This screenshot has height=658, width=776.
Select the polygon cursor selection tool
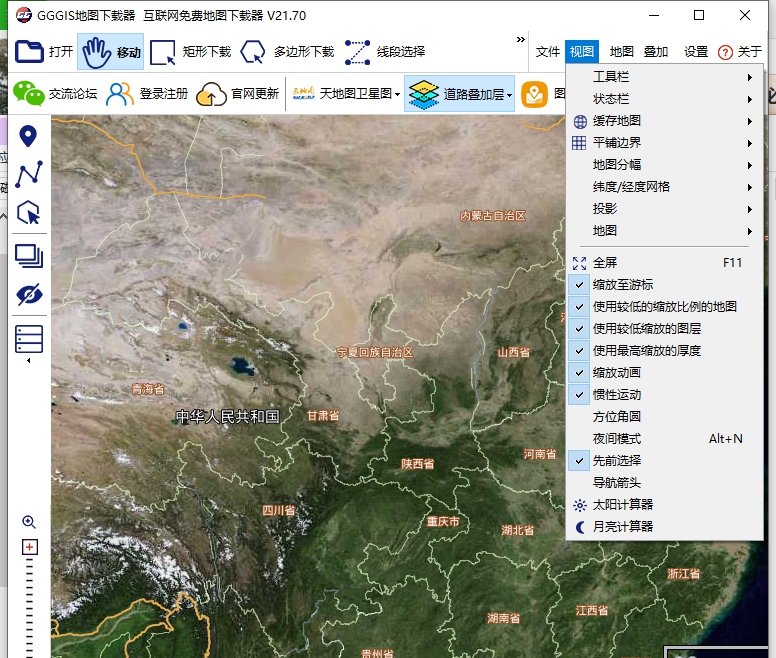point(29,213)
